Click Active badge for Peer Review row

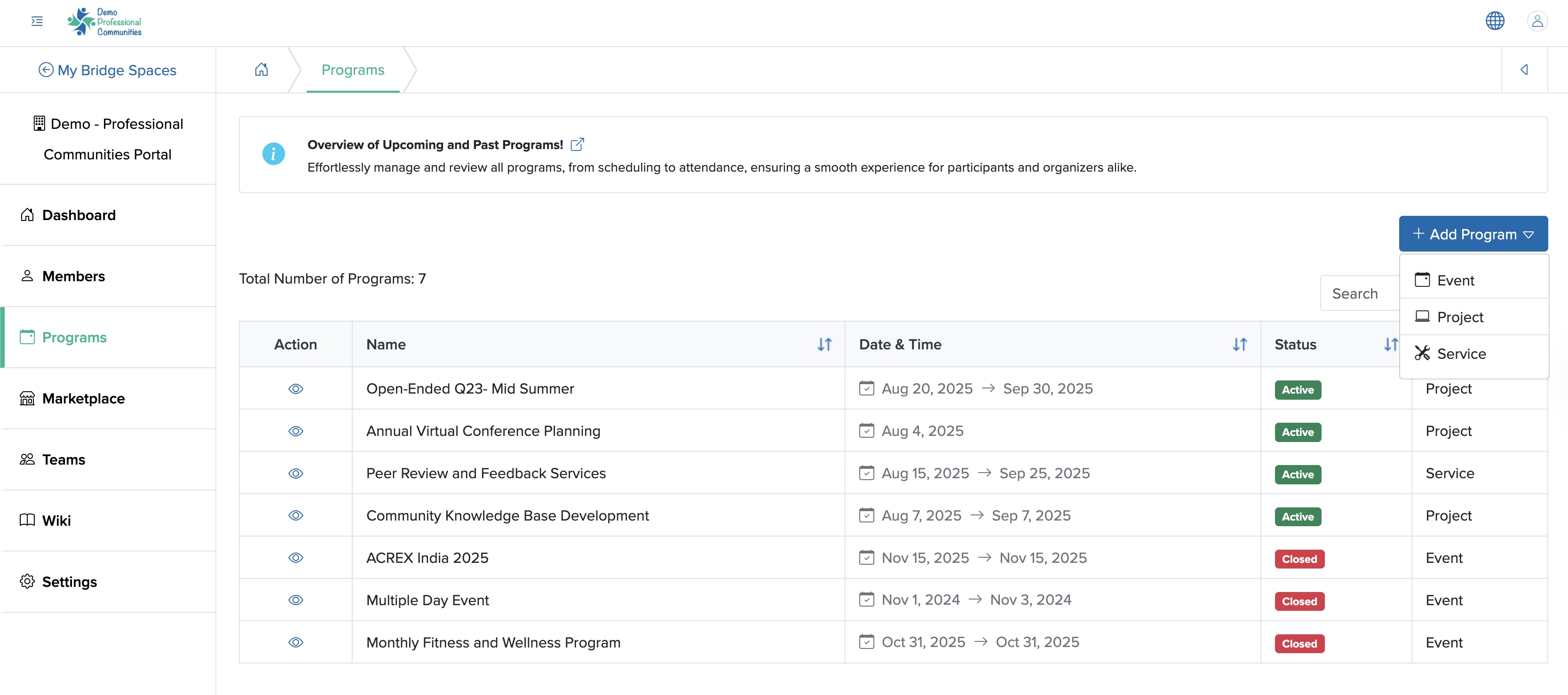(x=1298, y=474)
